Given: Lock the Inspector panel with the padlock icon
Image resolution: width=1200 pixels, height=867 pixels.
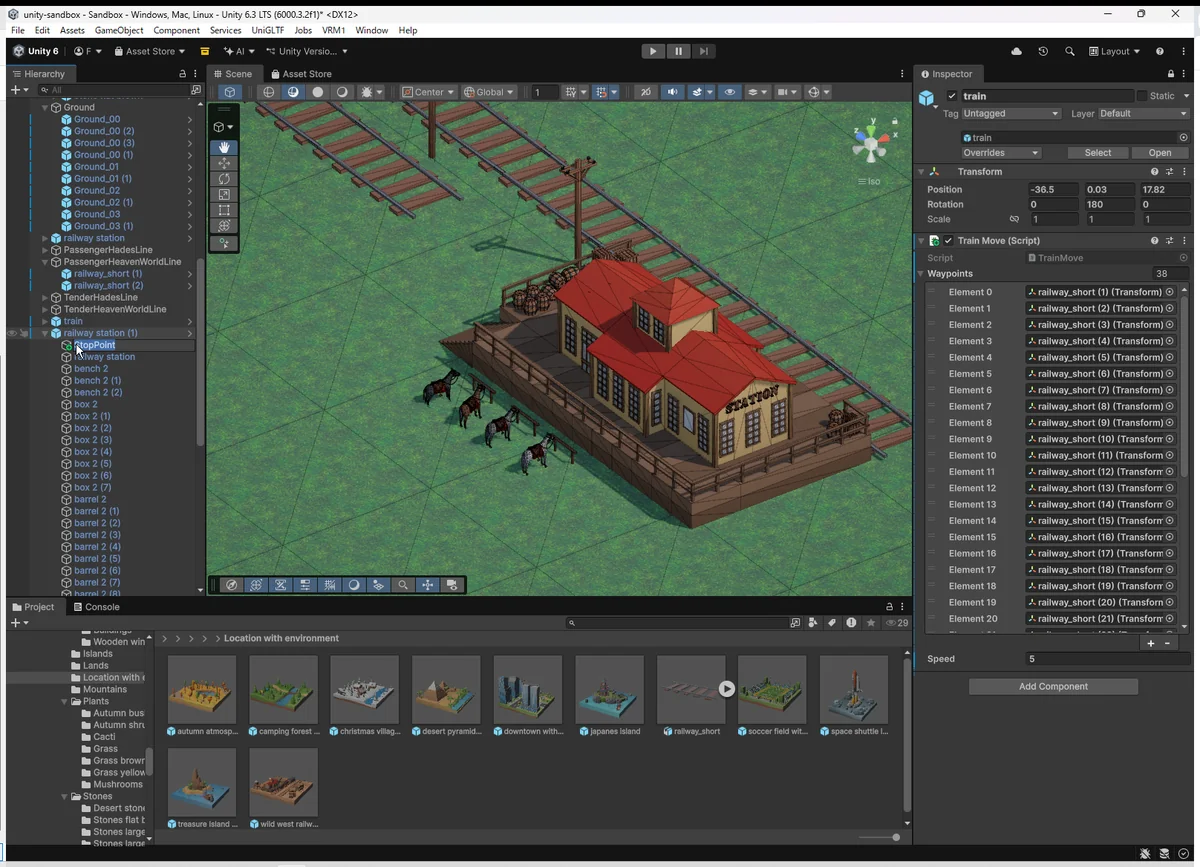Looking at the screenshot, I should click(x=1171, y=74).
